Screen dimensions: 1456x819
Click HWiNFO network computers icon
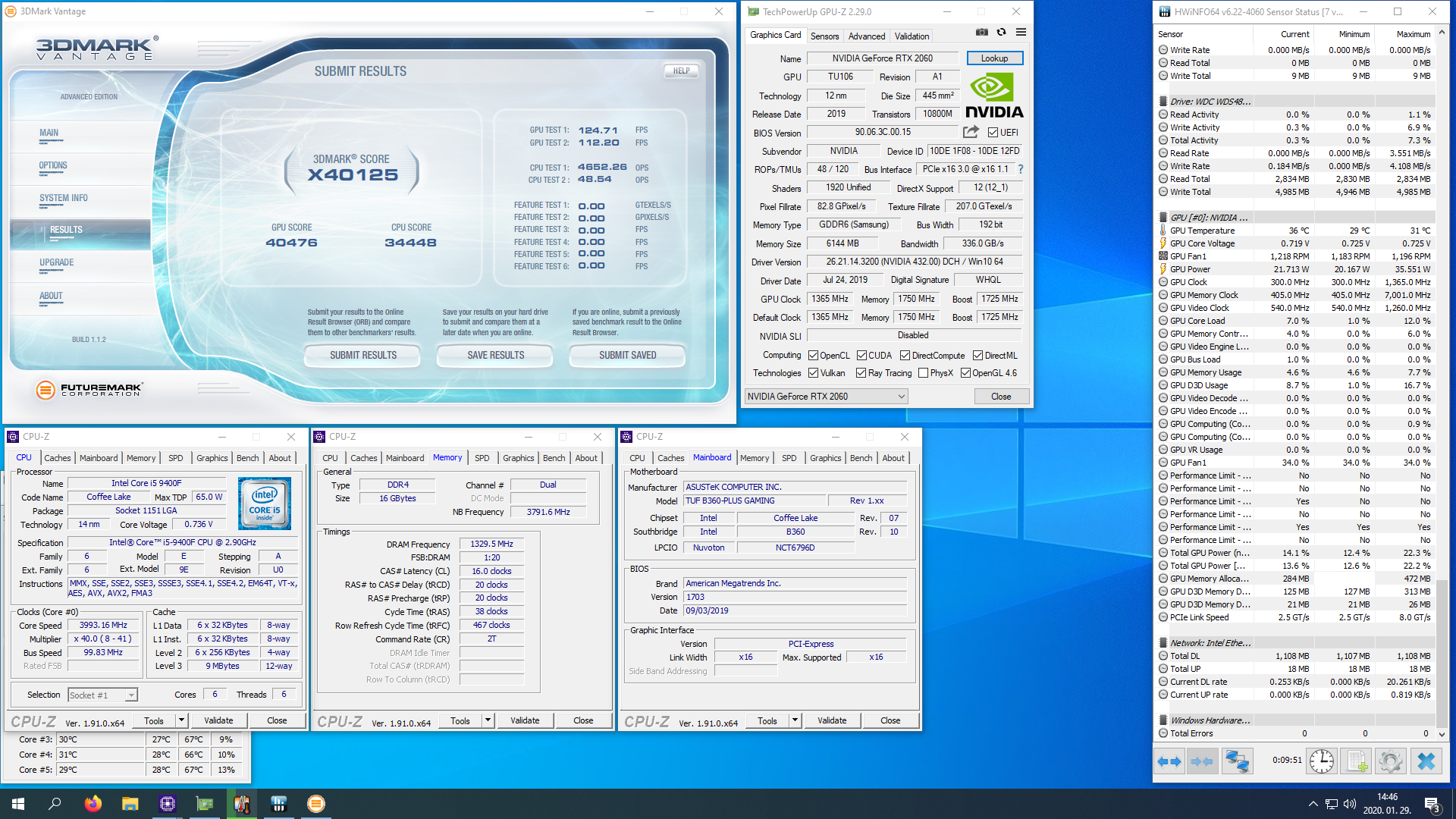pos(1237,761)
